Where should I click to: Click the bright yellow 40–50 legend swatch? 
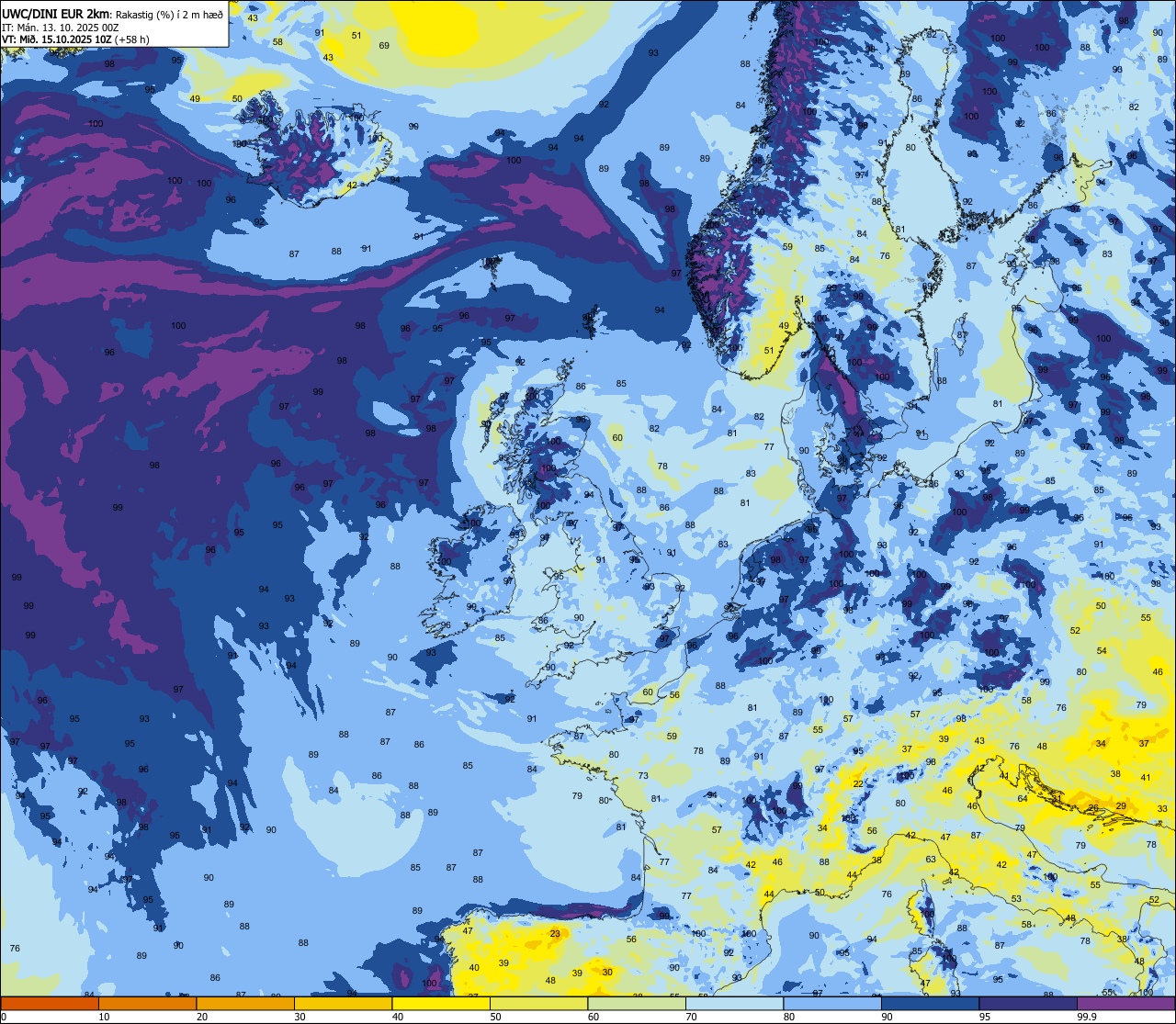pos(441,1004)
